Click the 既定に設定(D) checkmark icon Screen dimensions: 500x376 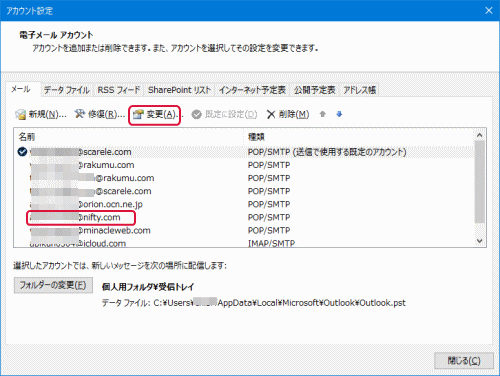click(196, 114)
